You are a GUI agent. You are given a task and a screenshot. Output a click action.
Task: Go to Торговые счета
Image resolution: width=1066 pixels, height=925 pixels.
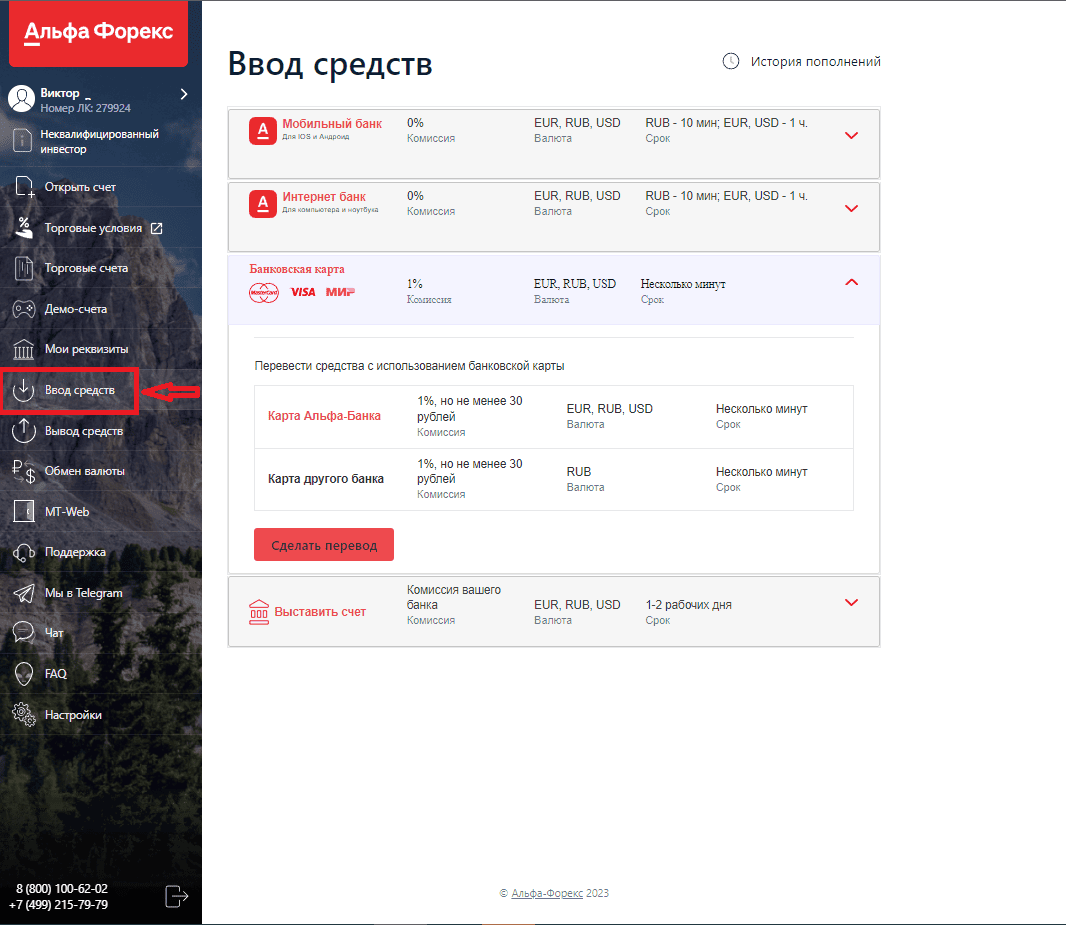(86, 268)
